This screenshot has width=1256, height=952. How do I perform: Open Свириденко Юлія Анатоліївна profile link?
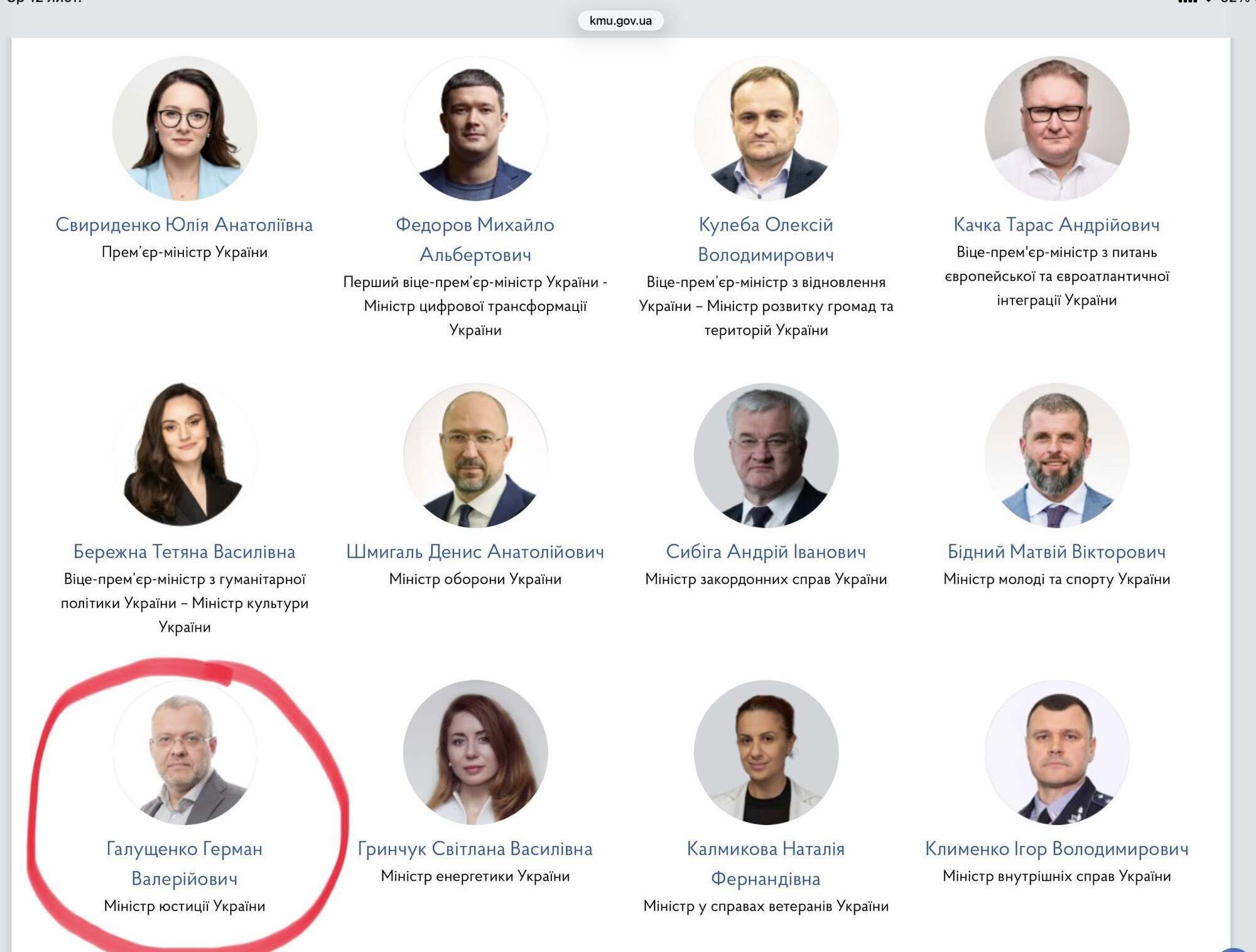184,224
